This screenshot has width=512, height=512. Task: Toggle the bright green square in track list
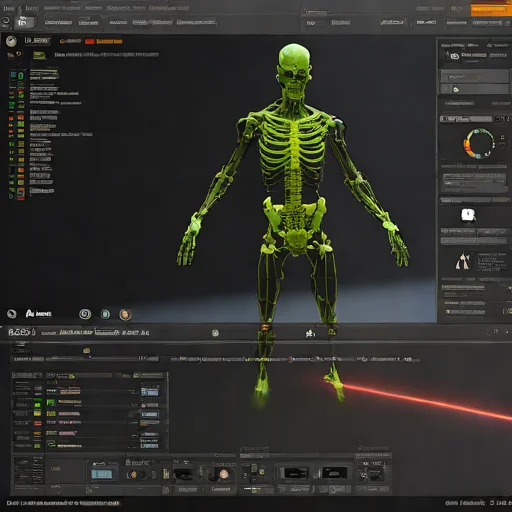coord(38,405)
